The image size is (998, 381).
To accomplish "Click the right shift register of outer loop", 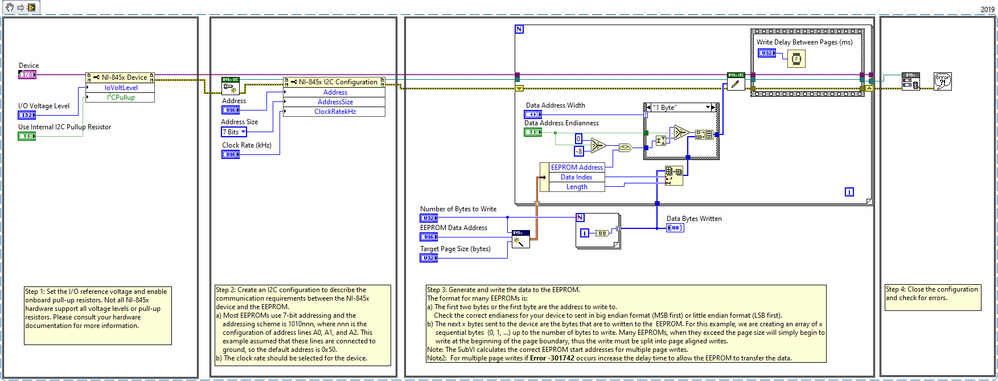I will (x=869, y=88).
